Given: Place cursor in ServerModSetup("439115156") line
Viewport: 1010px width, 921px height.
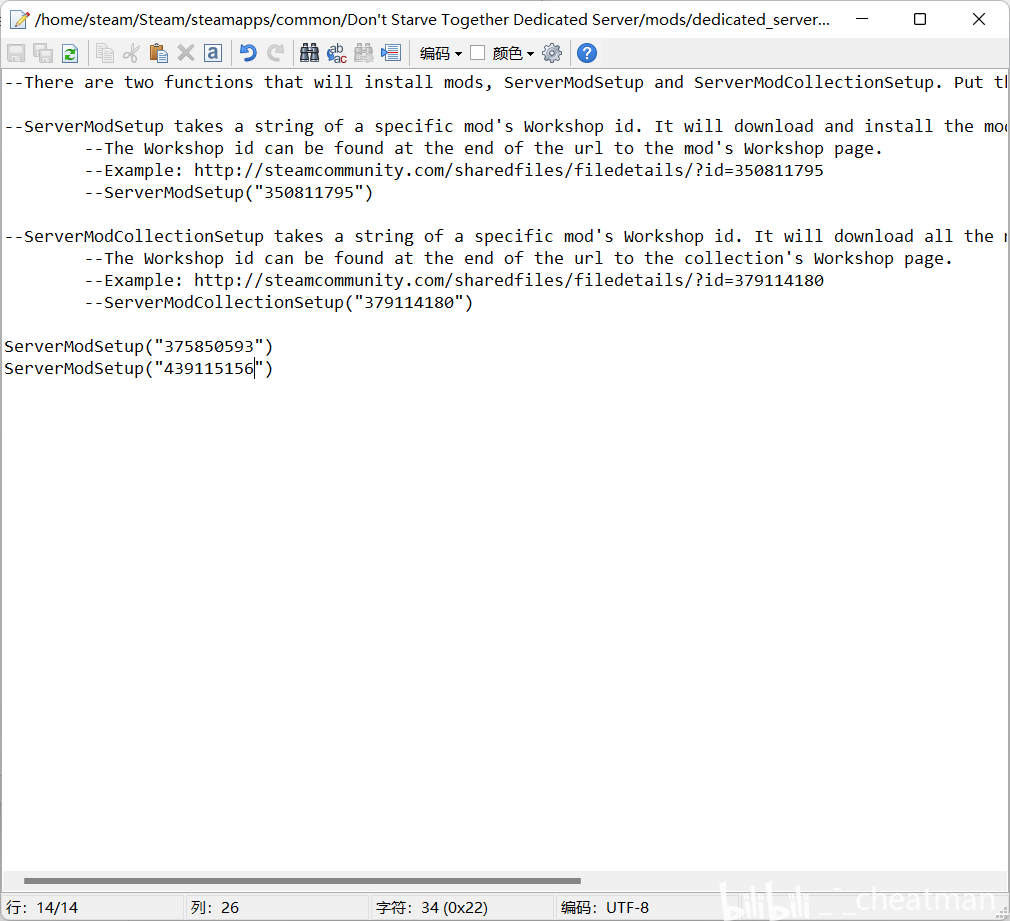Looking at the screenshot, I should pyautogui.click(x=138, y=368).
